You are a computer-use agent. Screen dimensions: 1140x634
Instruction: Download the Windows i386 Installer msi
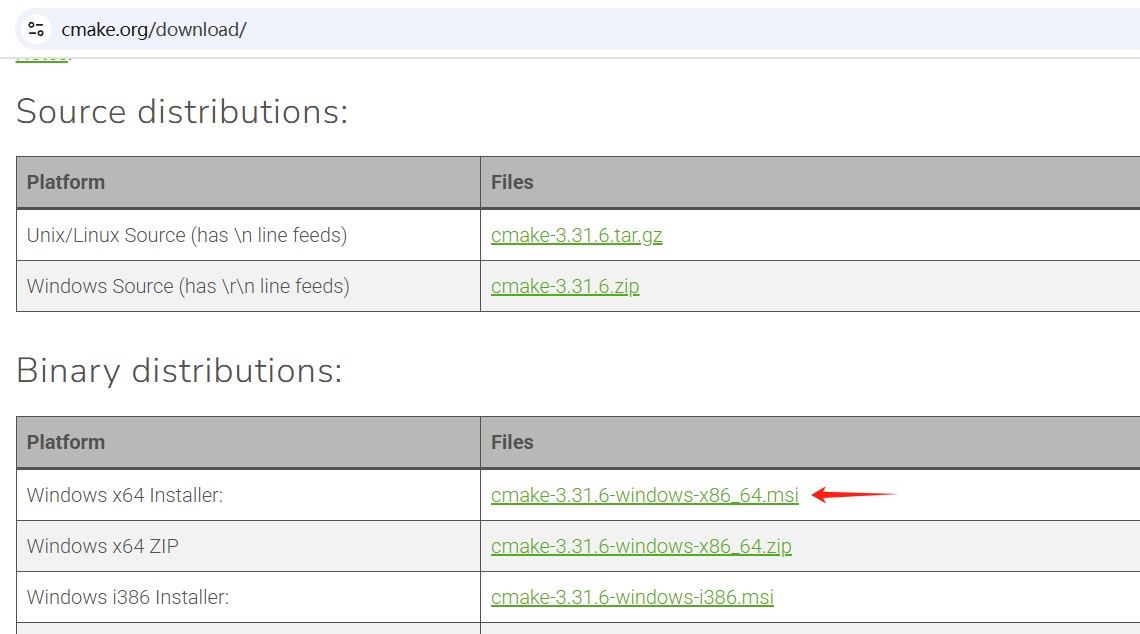(x=632, y=596)
